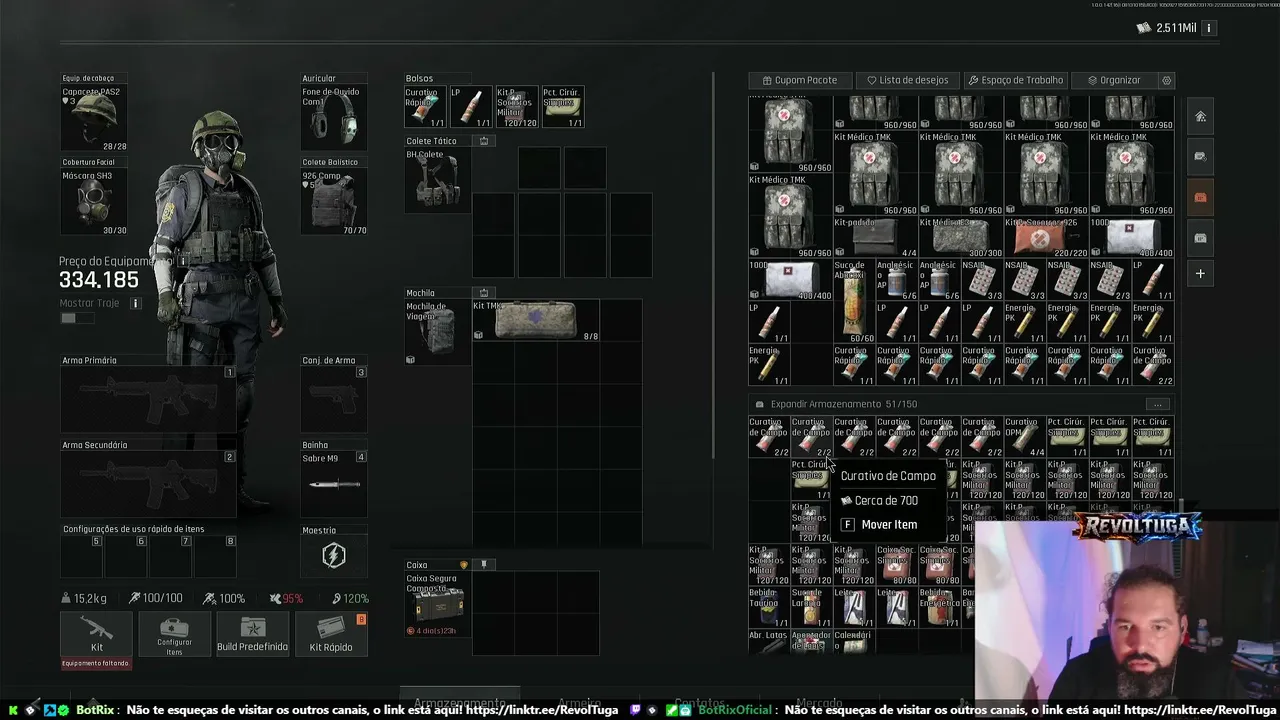Select Pct. Cirúr. Simples in Bolsos
Image resolution: width=1280 pixels, height=720 pixels.
tap(563, 107)
